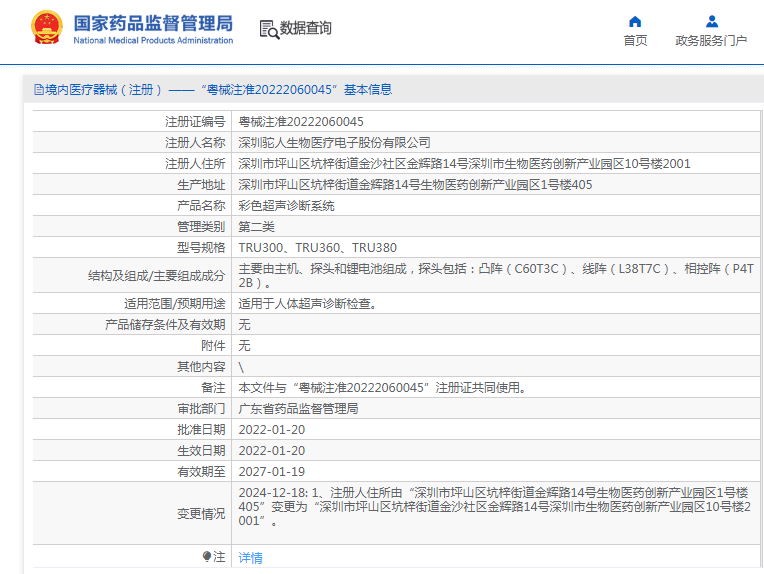Select company name 深圳驼人生物医疗电子股份有限公司

334,142
